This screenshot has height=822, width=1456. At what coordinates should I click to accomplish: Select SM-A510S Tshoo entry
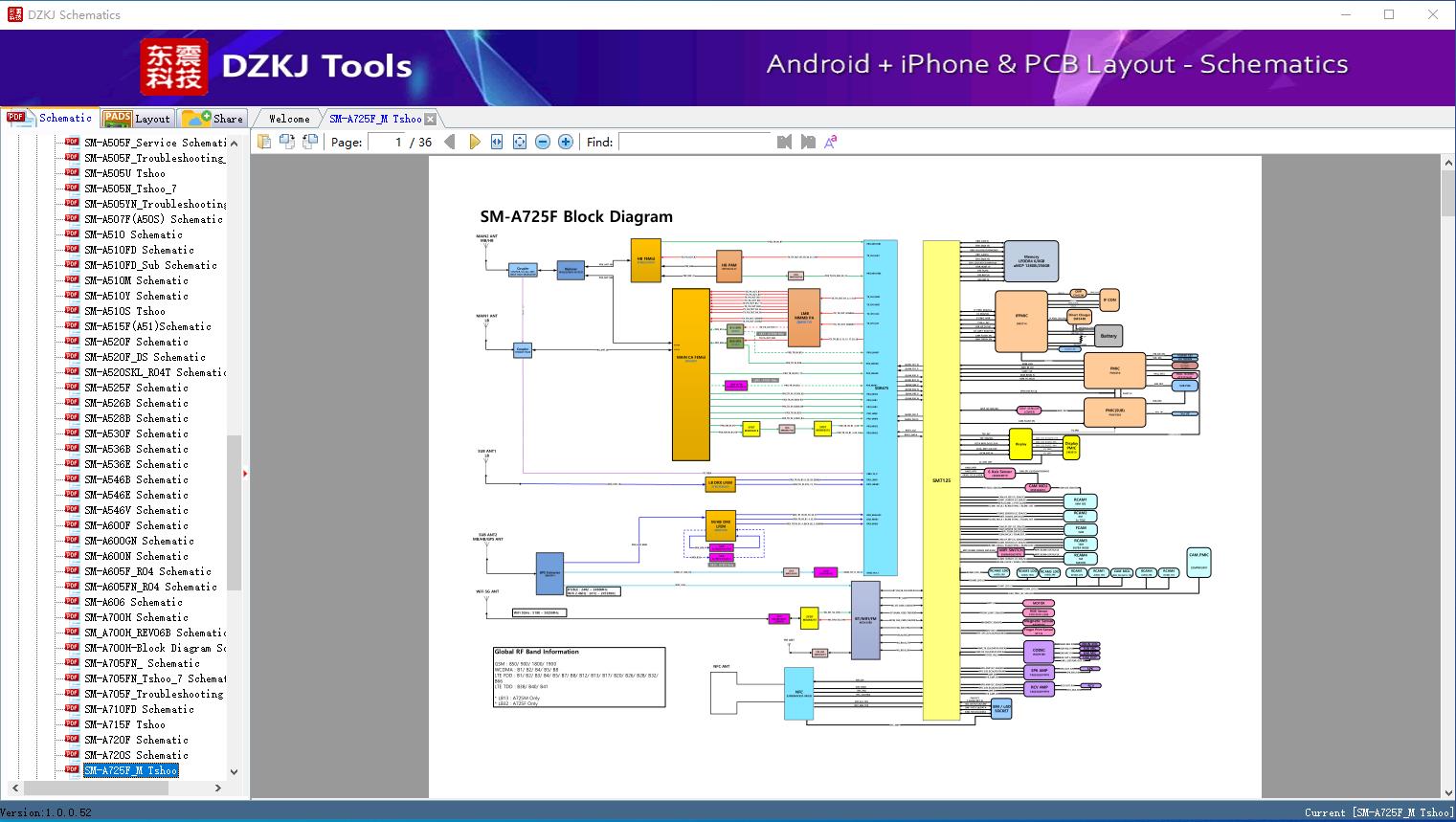coord(124,311)
